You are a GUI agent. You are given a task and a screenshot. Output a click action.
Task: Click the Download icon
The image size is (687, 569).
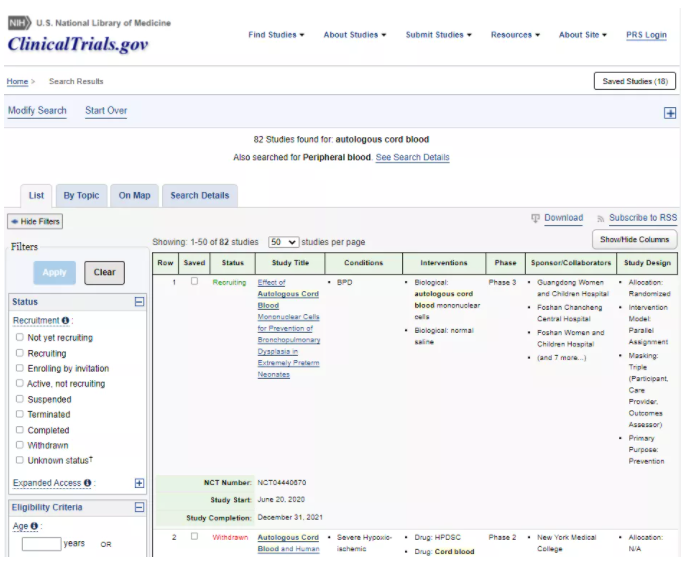click(x=535, y=218)
